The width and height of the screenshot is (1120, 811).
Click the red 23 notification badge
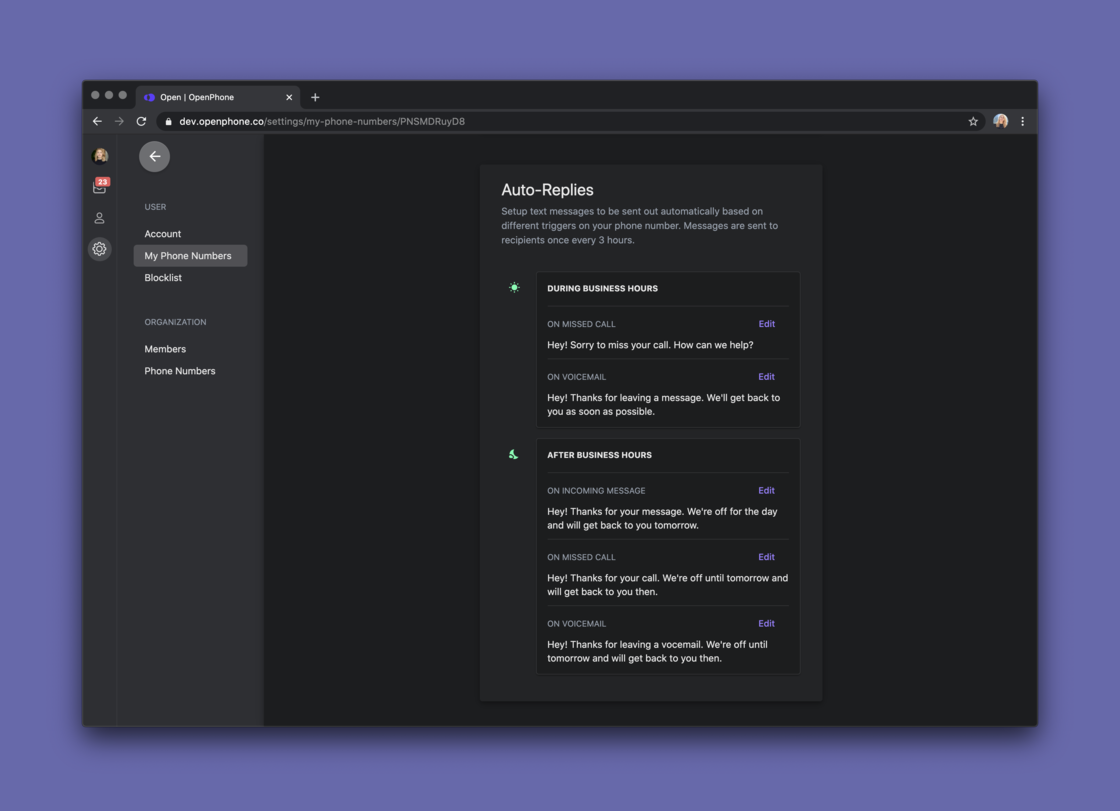pyautogui.click(x=103, y=181)
